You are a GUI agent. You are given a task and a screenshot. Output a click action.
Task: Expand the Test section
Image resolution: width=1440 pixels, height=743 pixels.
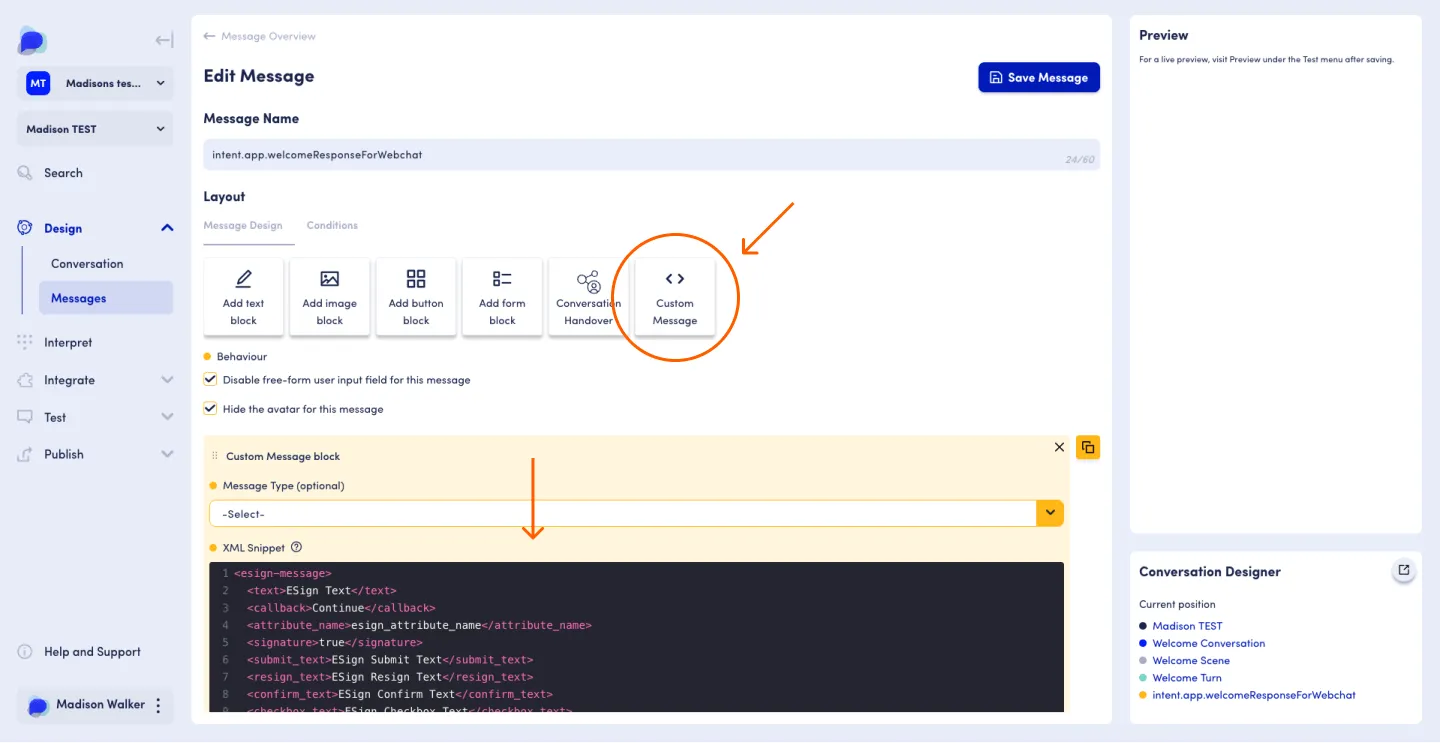tap(167, 417)
